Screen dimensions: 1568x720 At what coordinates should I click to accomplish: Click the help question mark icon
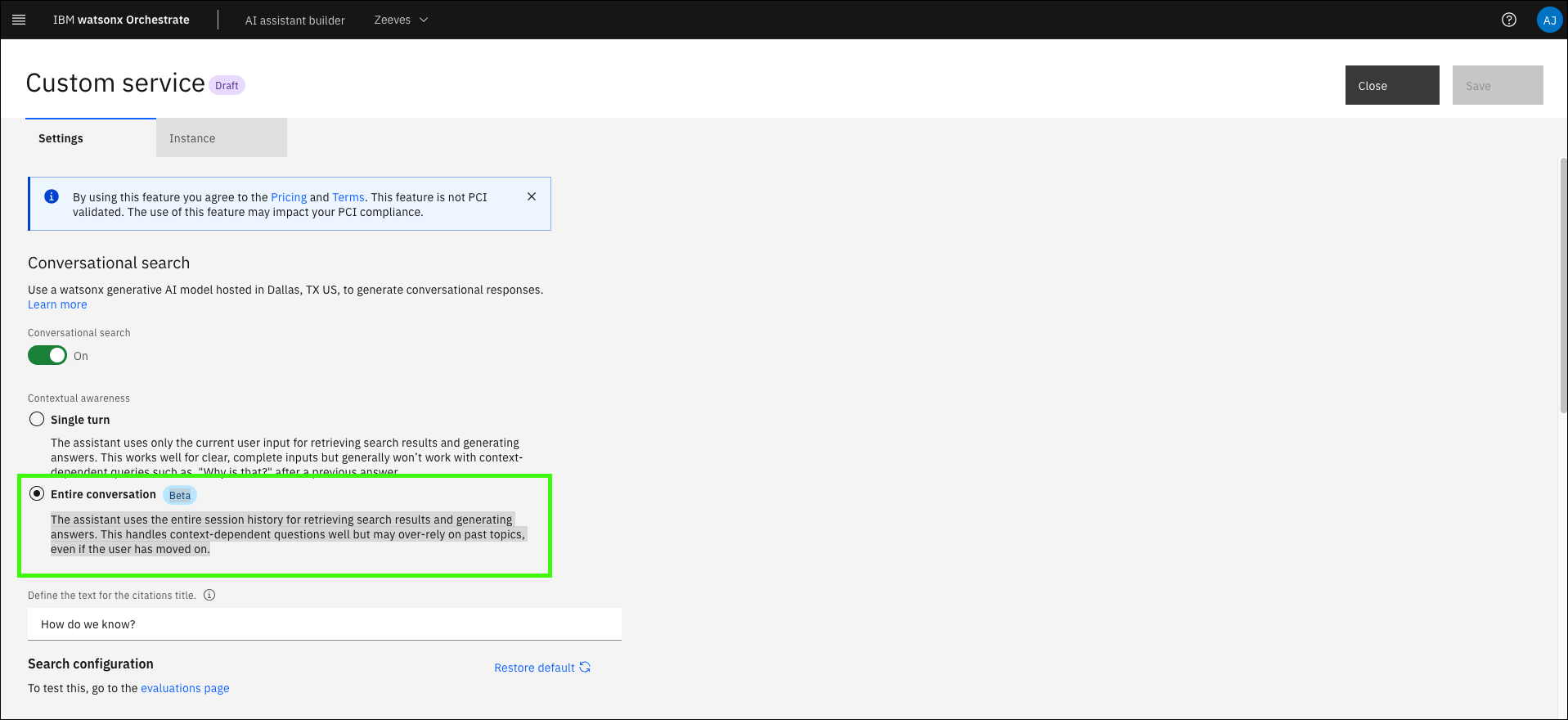pos(1509,20)
